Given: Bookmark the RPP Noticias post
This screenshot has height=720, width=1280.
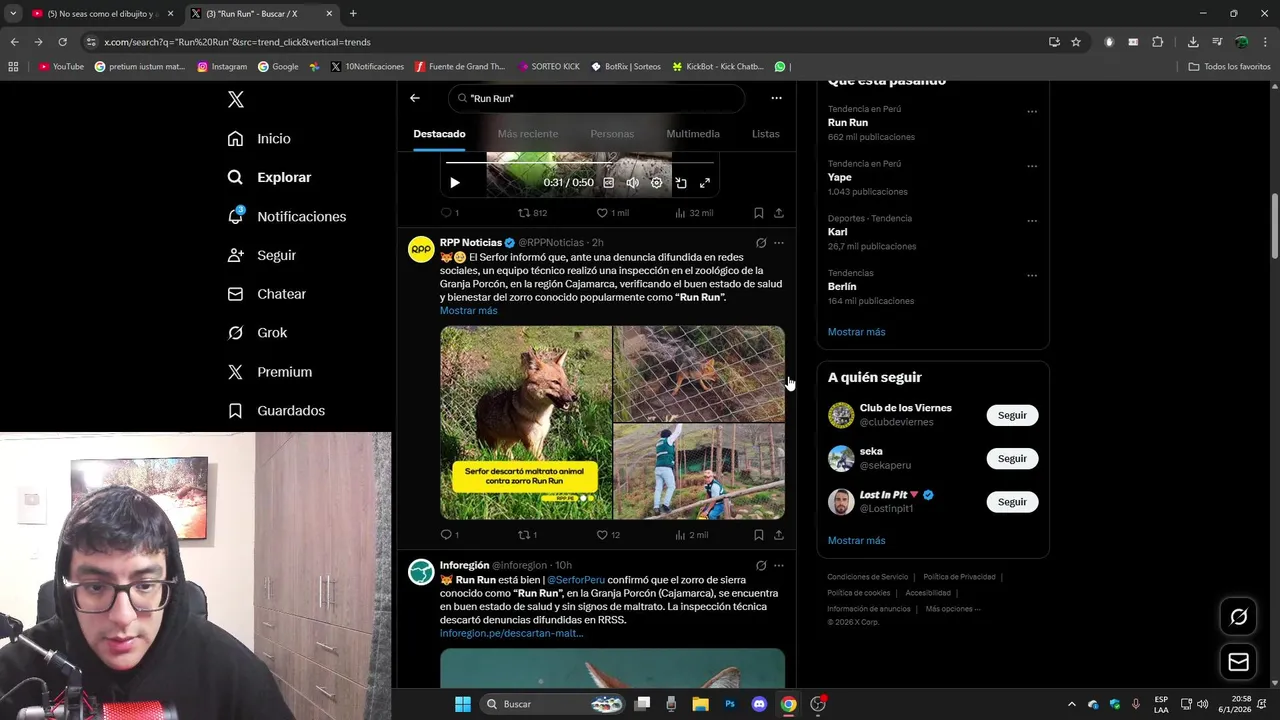Looking at the screenshot, I should coord(759,535).
